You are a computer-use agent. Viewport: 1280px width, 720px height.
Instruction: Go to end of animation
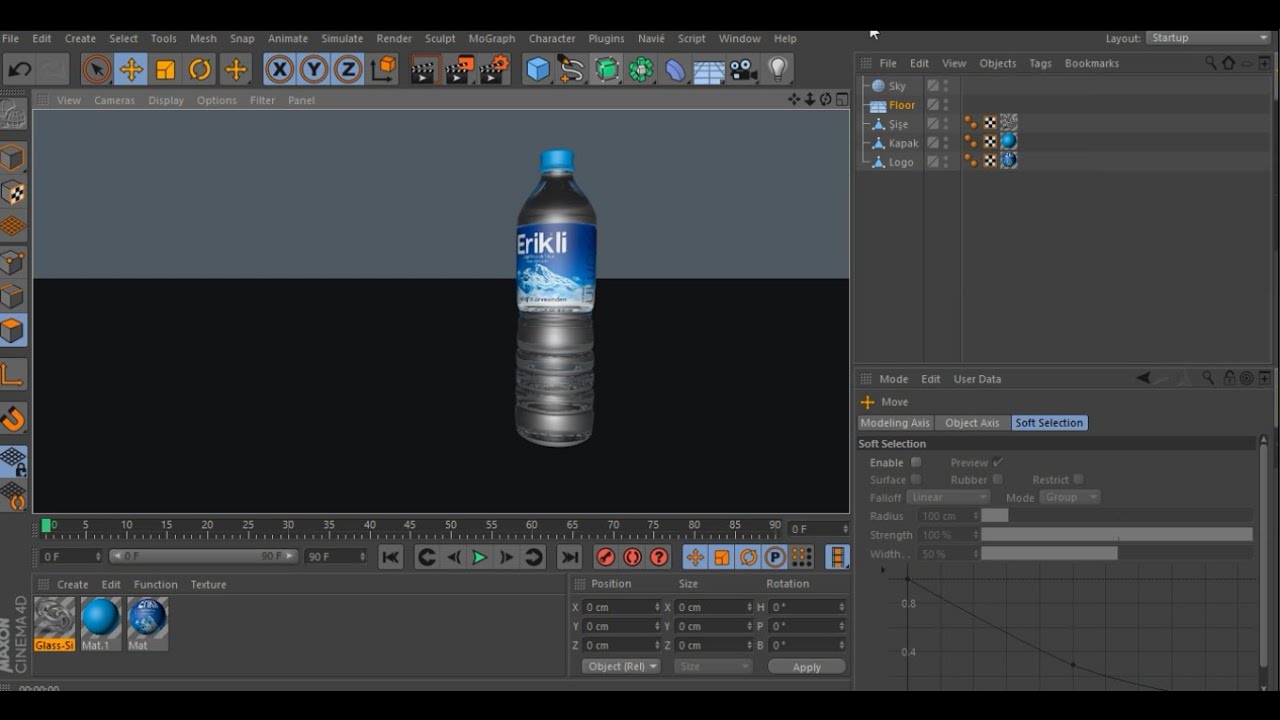[x=570, y=557]
